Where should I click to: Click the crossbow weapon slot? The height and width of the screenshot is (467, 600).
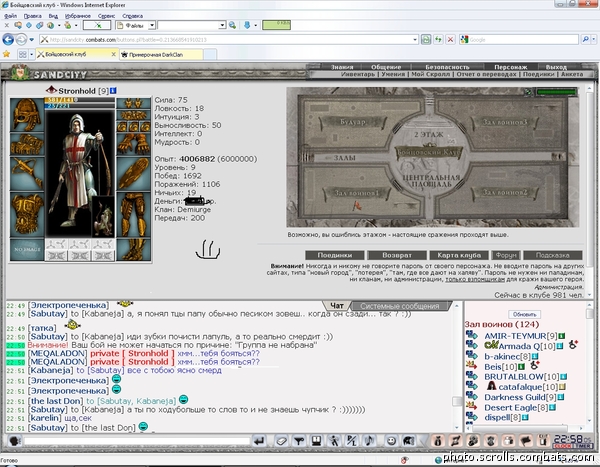(x=27, y=174)
